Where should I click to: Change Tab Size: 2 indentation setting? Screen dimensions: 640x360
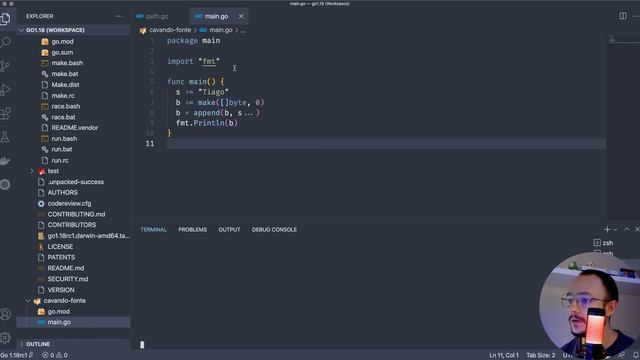[540, 355]
